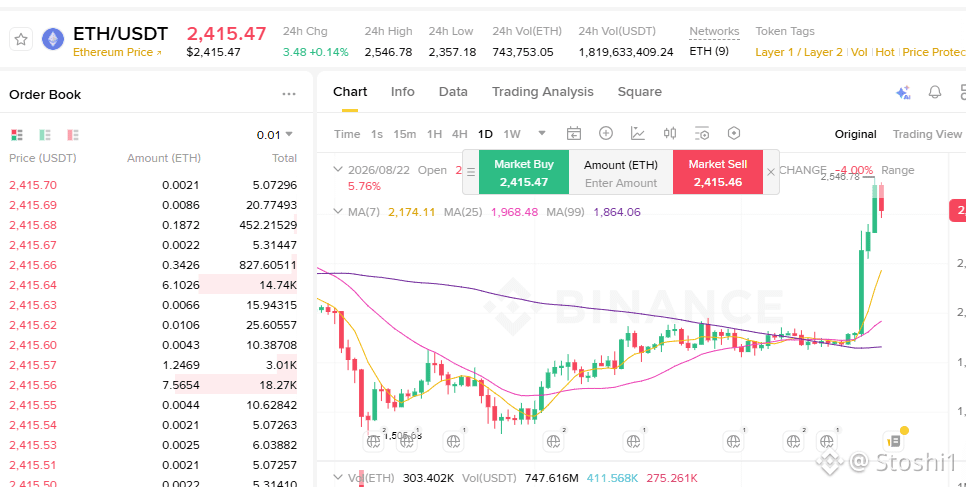The height and width of the screenshot is (487, 966).
Task: Click the Market Buy 2,415.47 button
Action: [x=524, y=173]
